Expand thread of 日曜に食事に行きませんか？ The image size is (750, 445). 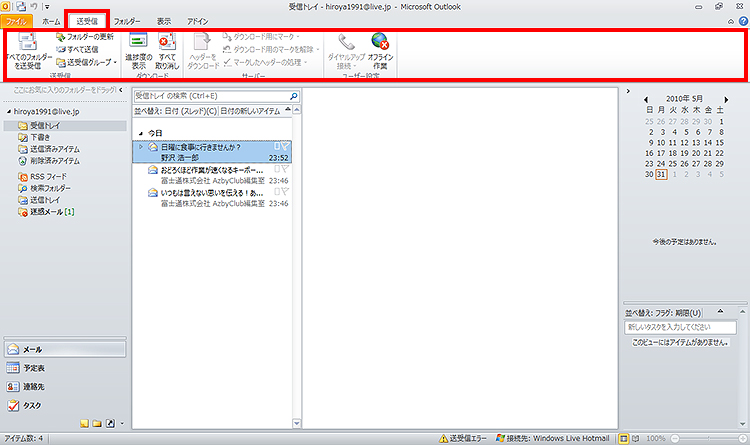pos(141,147)
